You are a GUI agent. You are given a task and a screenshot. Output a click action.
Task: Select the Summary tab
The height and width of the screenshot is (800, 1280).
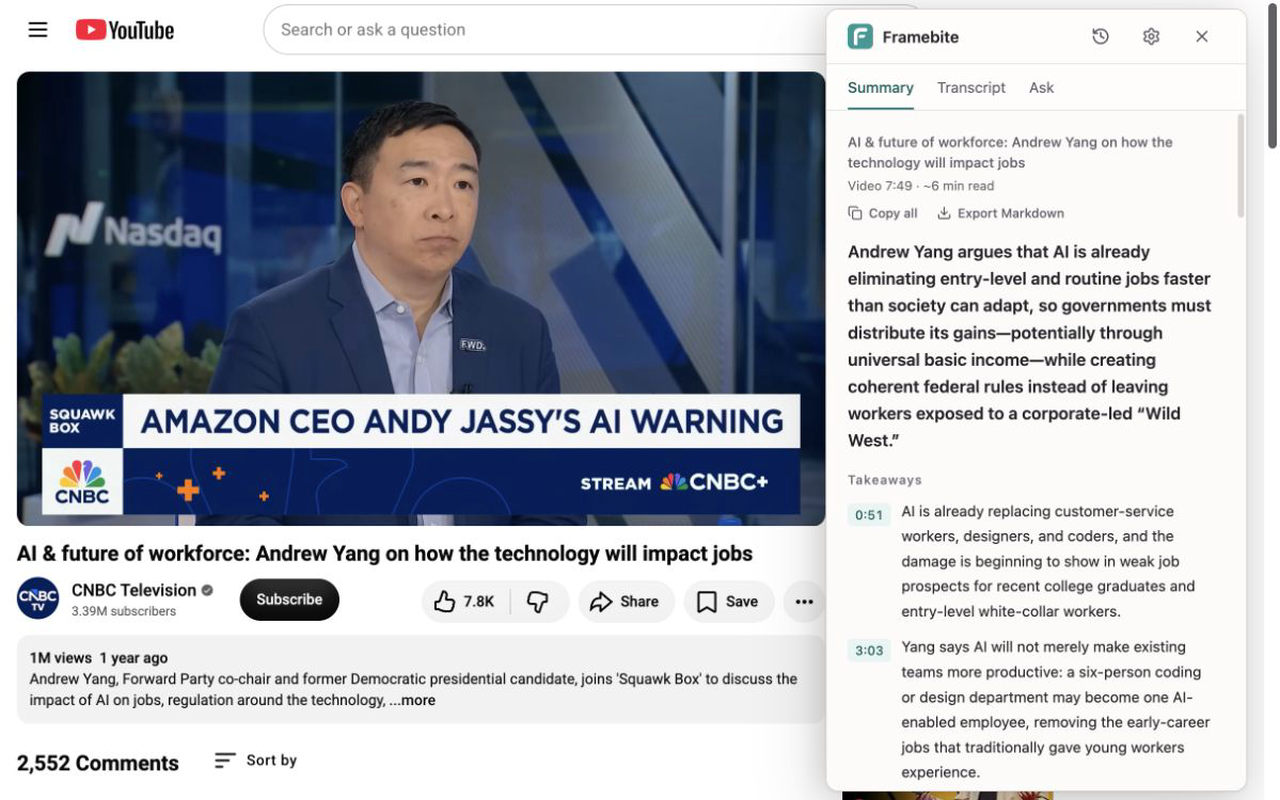(880, 88)
